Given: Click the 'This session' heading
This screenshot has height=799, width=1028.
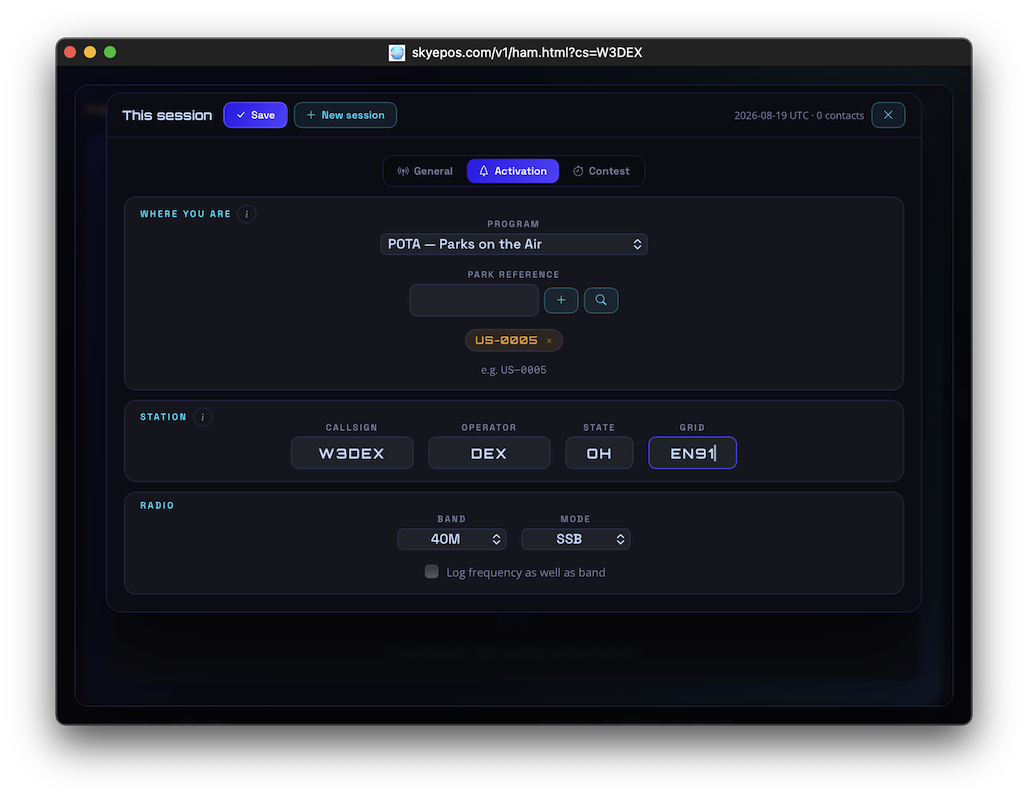Looking at the screenshot, I should pos(167,115).
